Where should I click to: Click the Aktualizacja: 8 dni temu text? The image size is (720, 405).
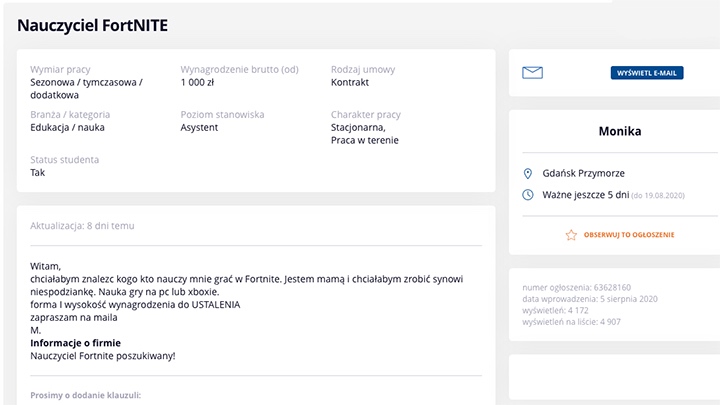pyautogui.click(x=82, y=226)
